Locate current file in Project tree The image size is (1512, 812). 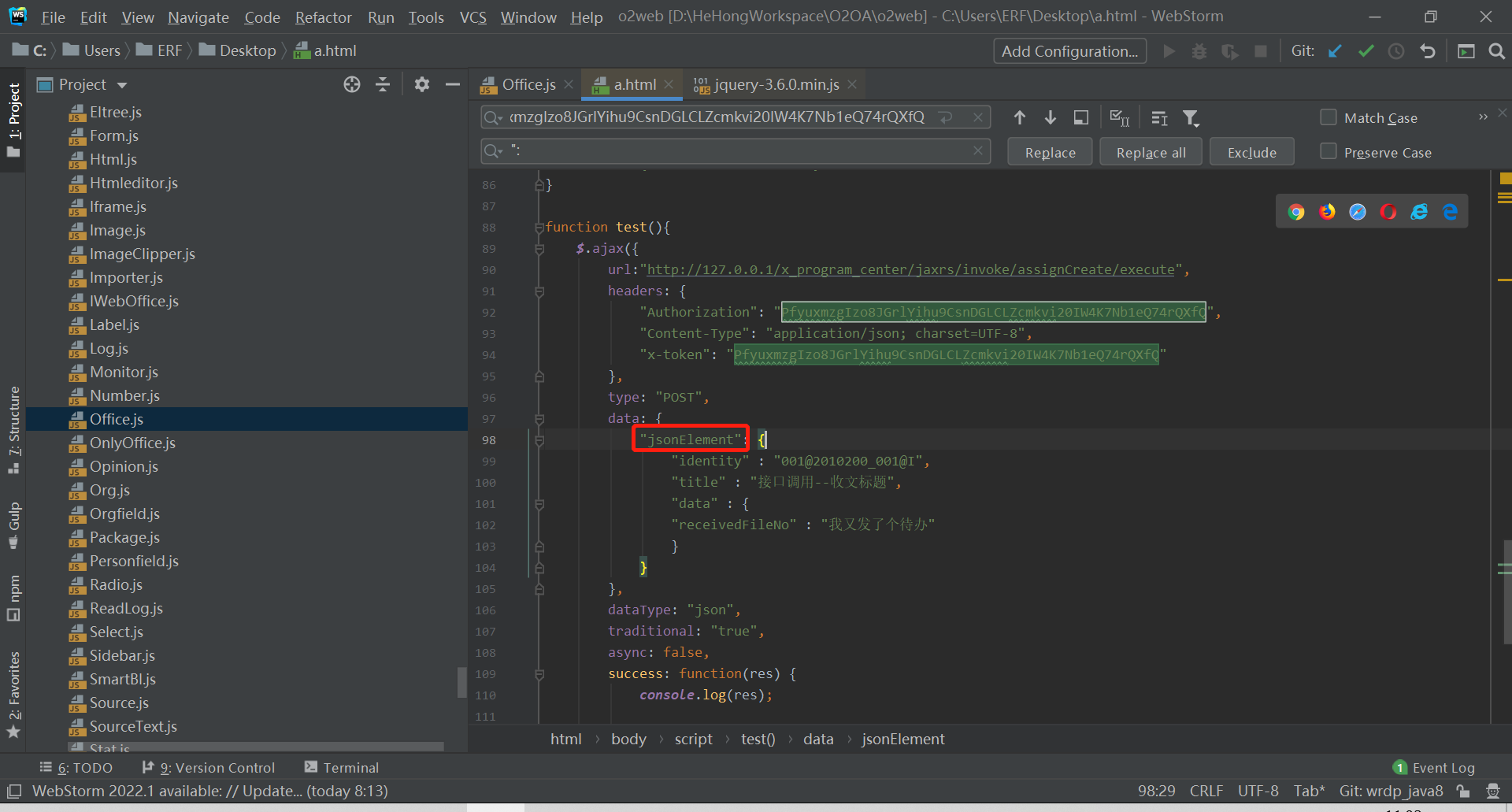(352, 85)
